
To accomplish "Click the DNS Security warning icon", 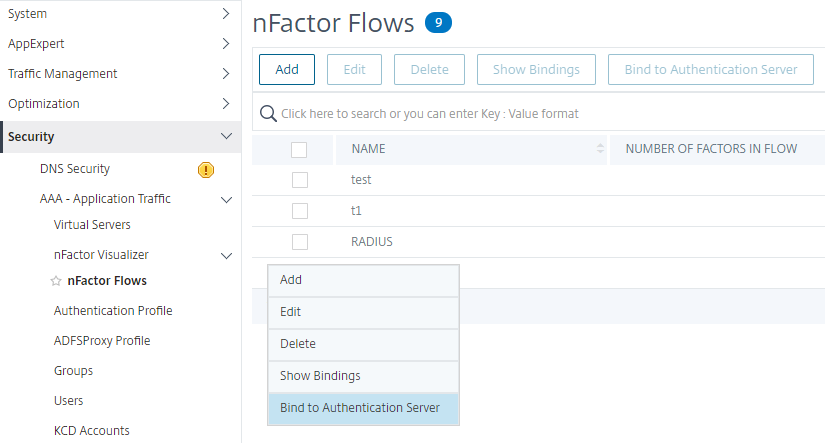I will [206, 170].
